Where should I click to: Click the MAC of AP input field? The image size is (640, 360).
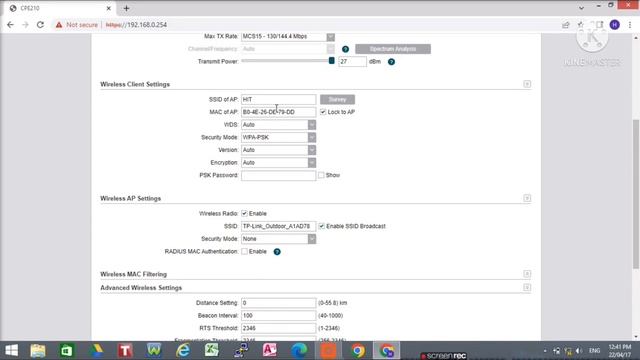(278, 112)
